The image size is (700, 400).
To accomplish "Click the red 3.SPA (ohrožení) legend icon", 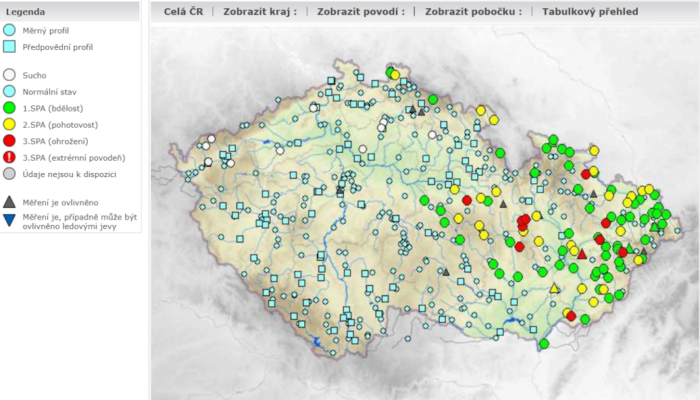I will click(x=9, y=141).
